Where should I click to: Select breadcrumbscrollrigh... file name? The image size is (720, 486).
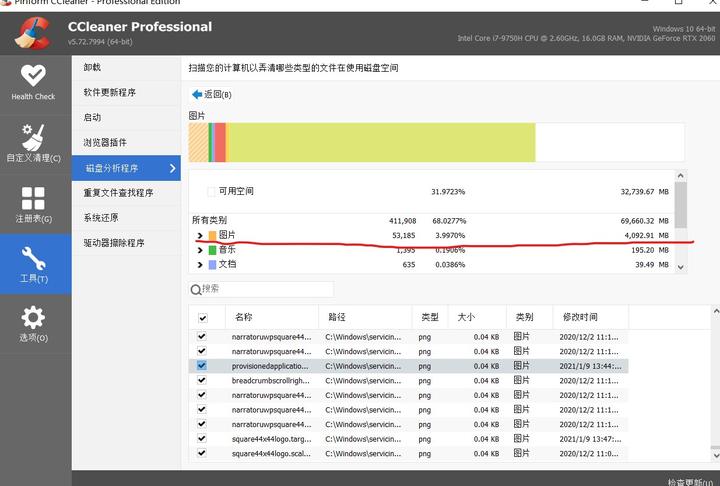click(270, 381)
